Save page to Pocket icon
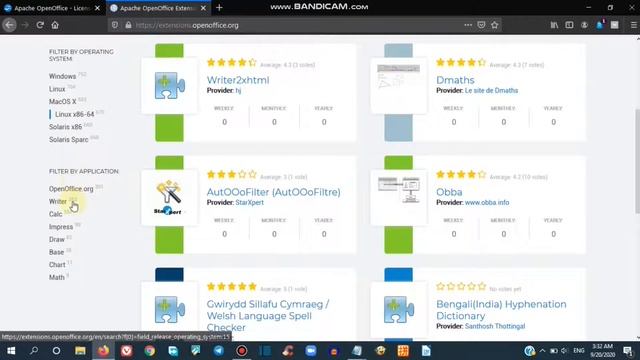This screenshot has height=360, width=640. 481,25
